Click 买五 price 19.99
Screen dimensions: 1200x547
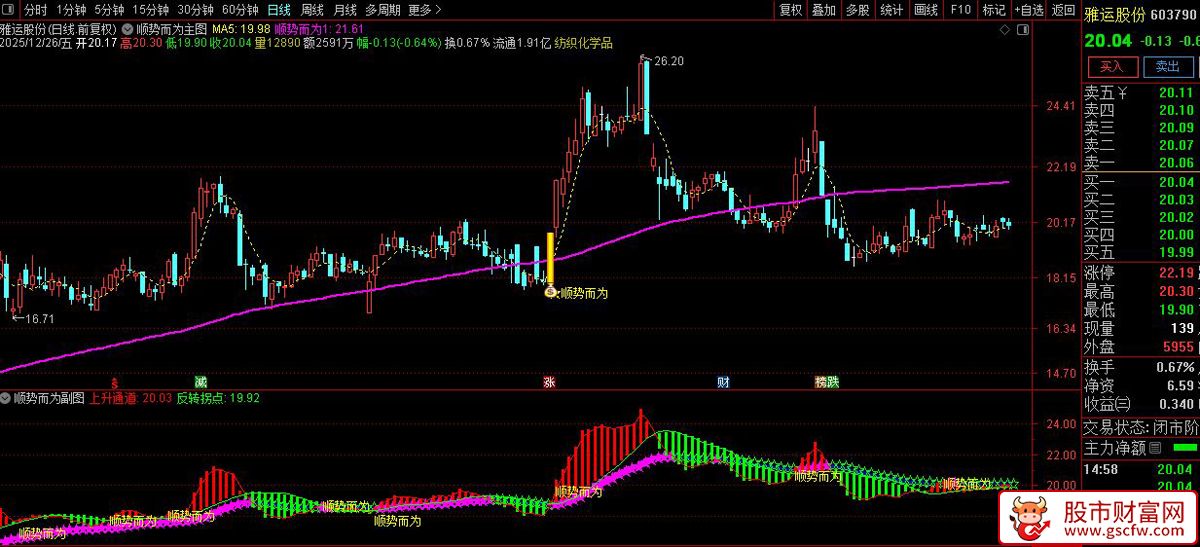(x=1176, y=251)
